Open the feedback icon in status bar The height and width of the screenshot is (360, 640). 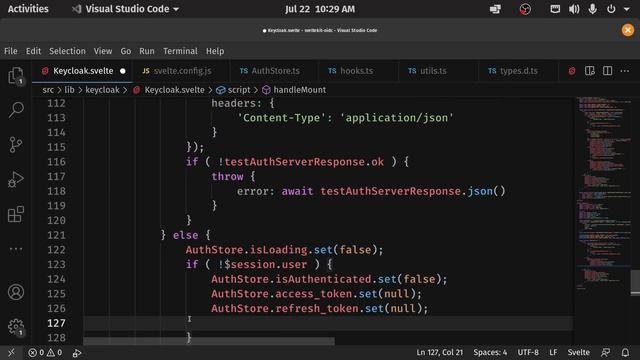tap(606, 352)
